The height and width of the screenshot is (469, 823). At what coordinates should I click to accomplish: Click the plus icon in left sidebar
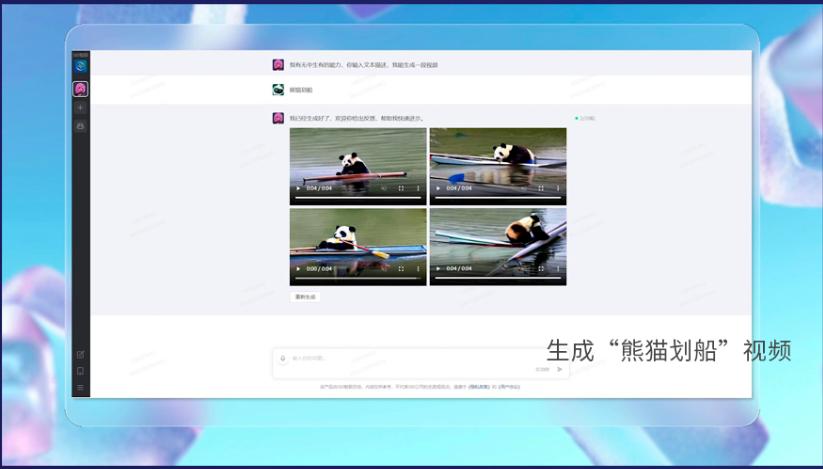pyautogui.click(x=80, y=107)
